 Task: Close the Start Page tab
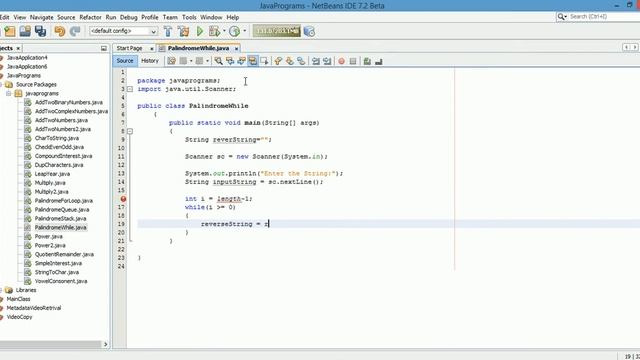click(152, 49)
